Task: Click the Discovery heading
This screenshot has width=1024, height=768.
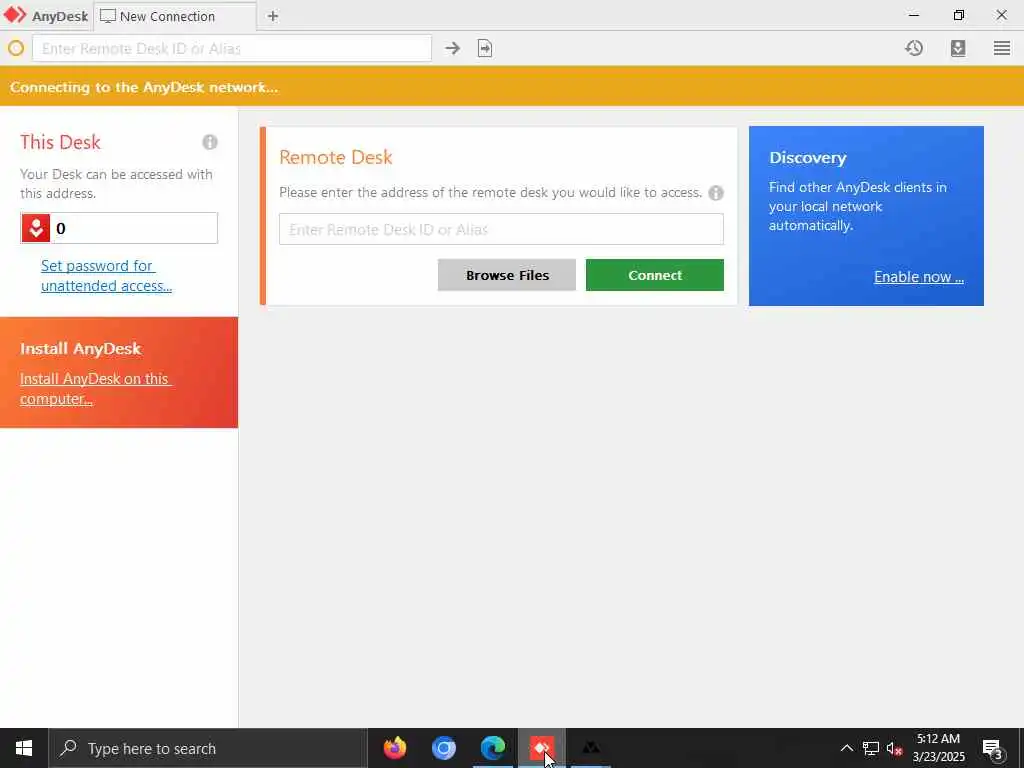Action: click(808, 158)
